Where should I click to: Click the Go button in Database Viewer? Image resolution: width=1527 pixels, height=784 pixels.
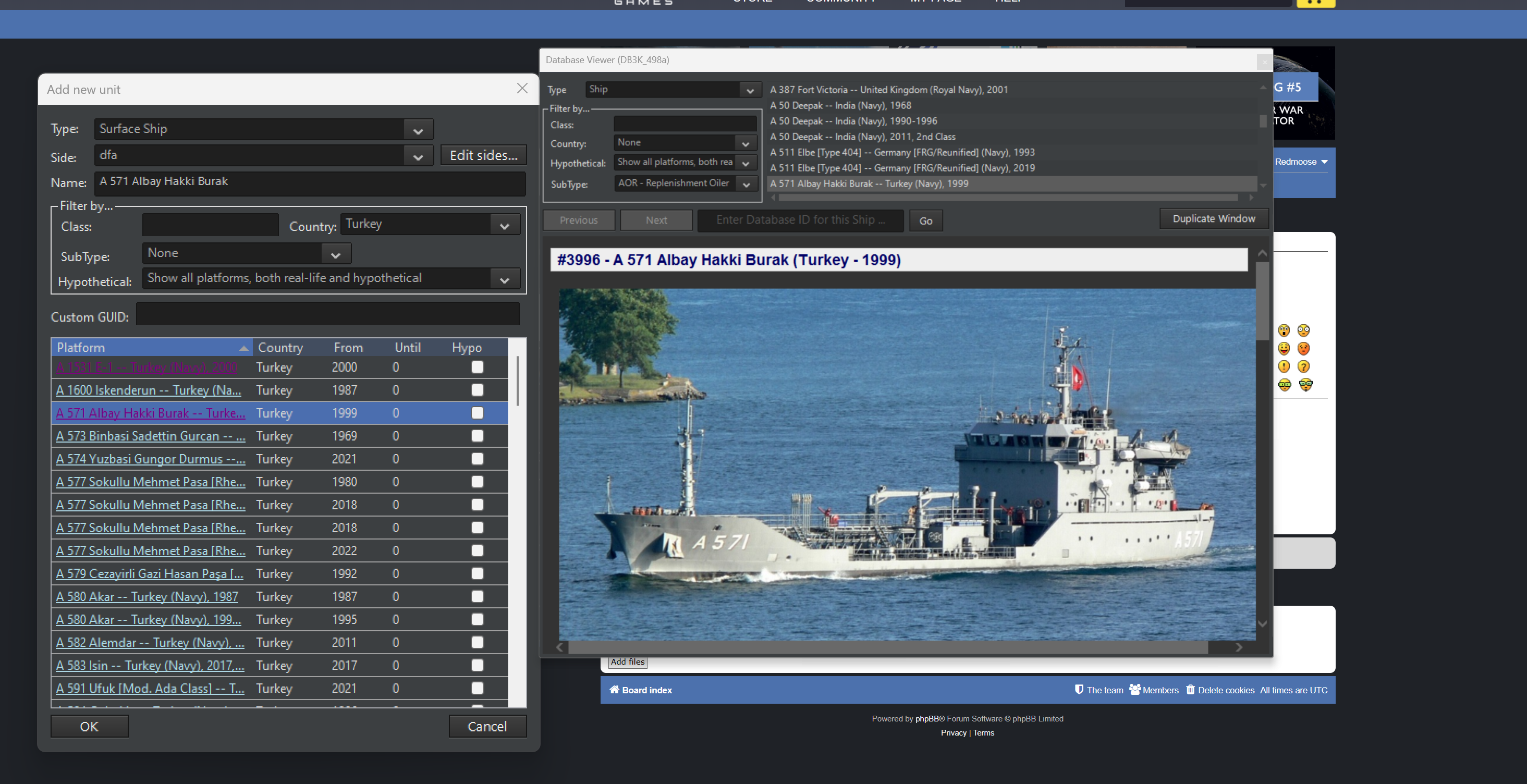point(925,220)
